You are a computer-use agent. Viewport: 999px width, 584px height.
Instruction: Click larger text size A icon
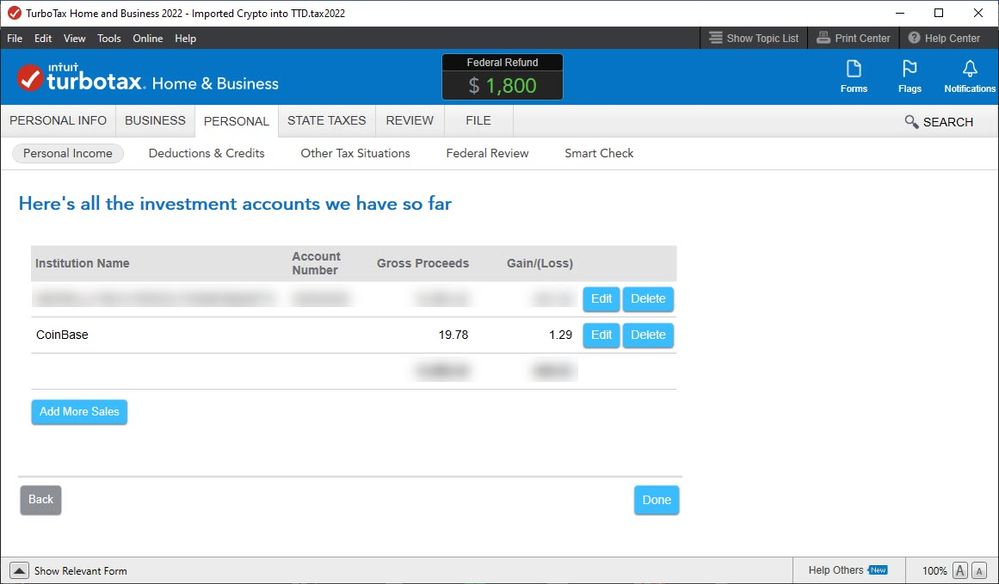(960, 570)
